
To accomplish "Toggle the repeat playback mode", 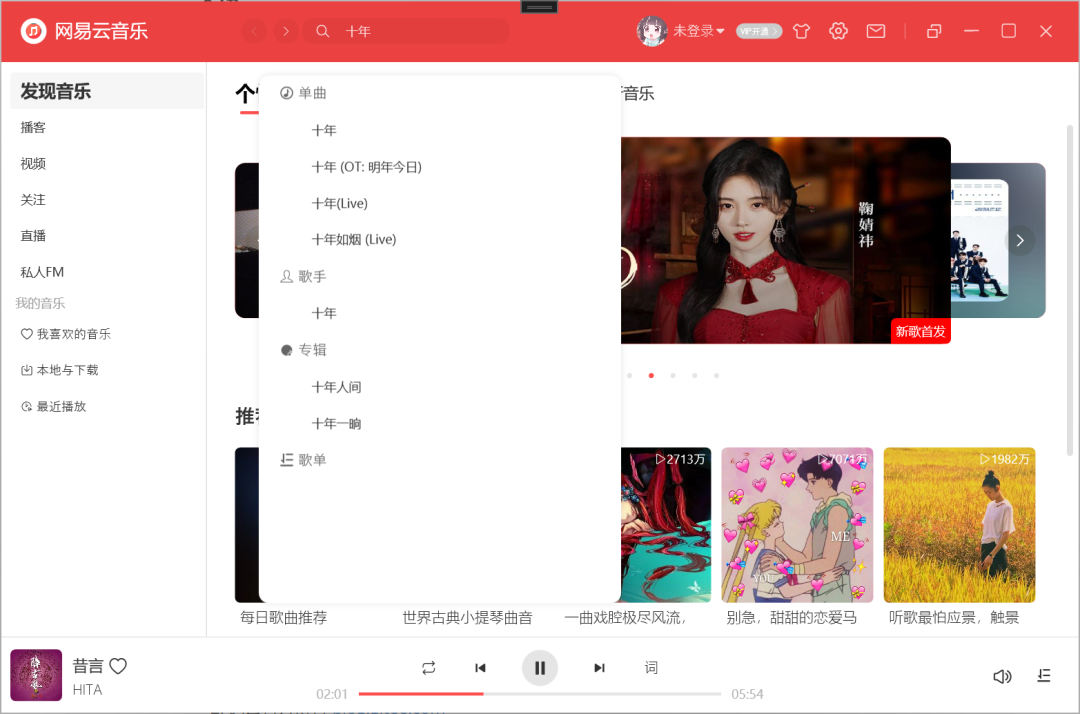I will pyautogui.click(x=428, y=667).
